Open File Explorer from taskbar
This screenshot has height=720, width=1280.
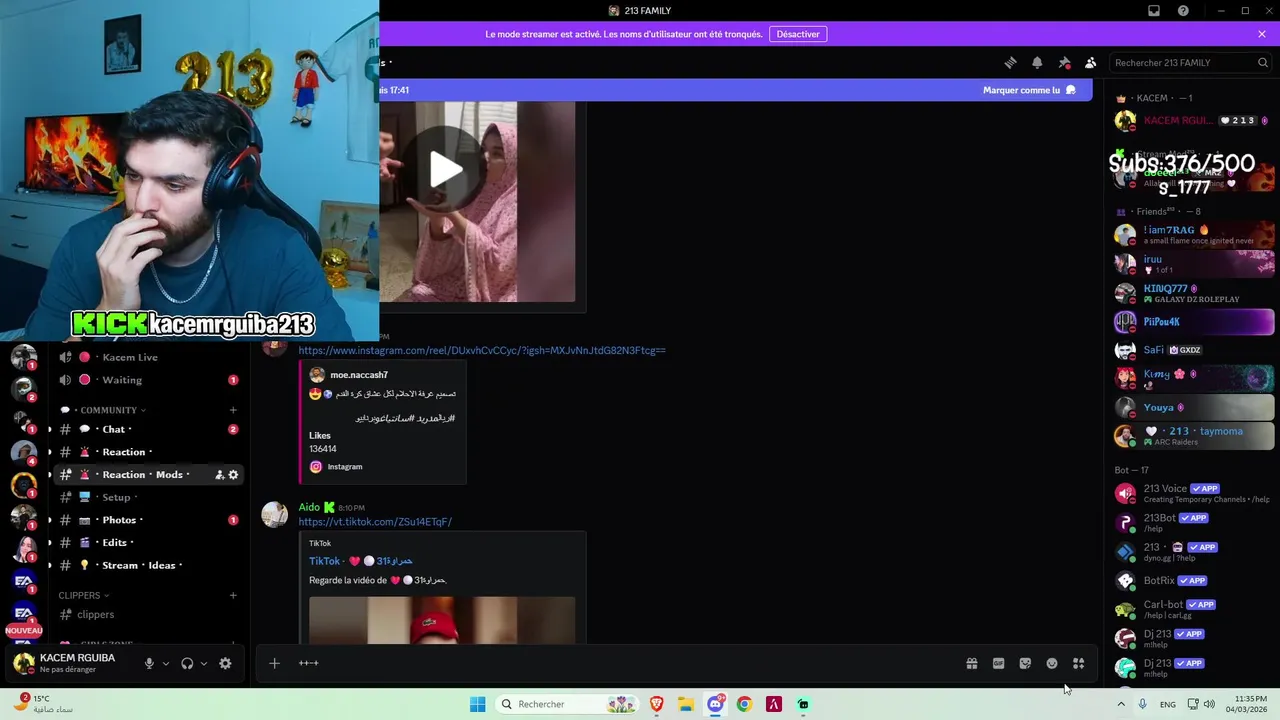(x=686, y=704)
